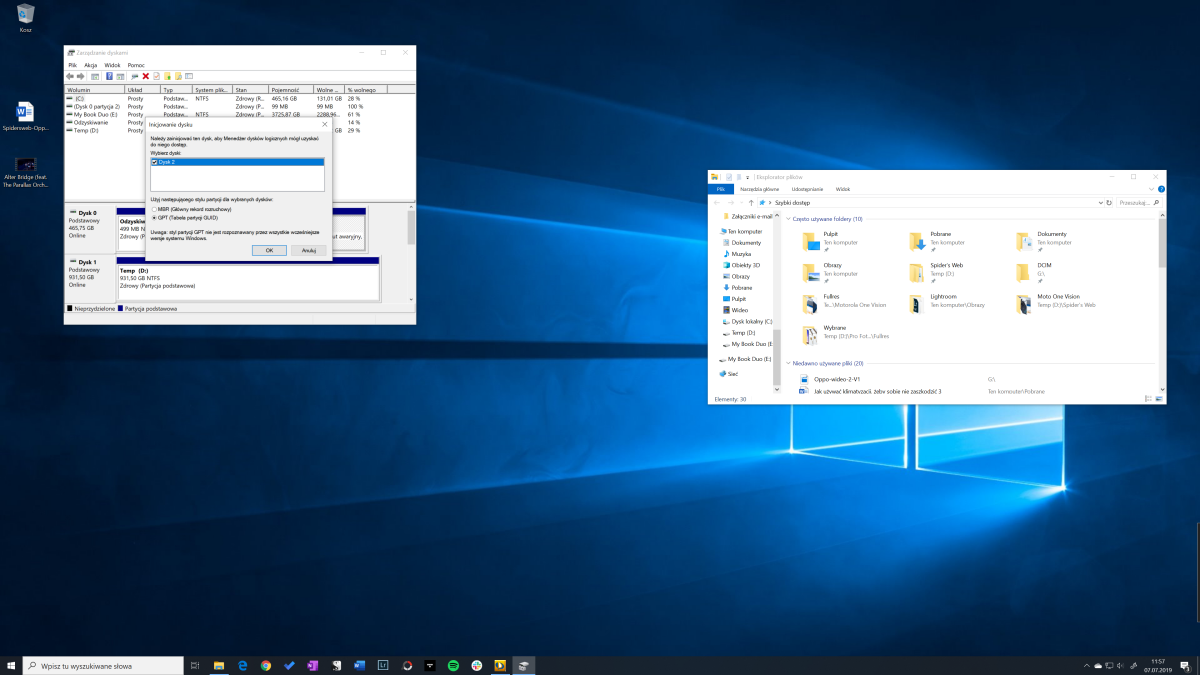Image resolution: width=1200 pixels, height=675 pixels.
Task: Open the Akcja menu in Disk Management
Action: click(x=90, y=65)
